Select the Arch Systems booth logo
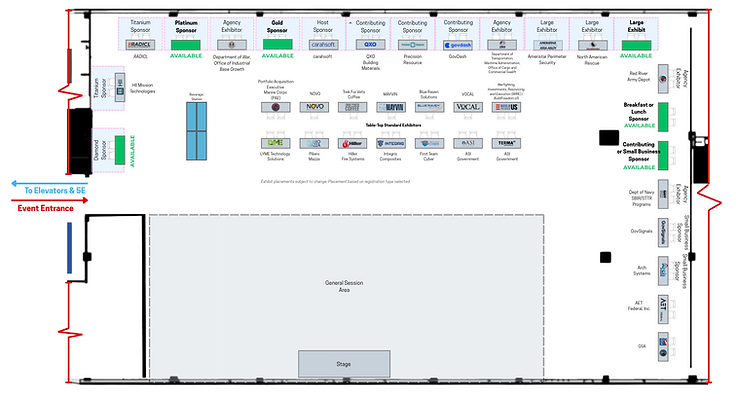738x394 pixels. [663, 271]
